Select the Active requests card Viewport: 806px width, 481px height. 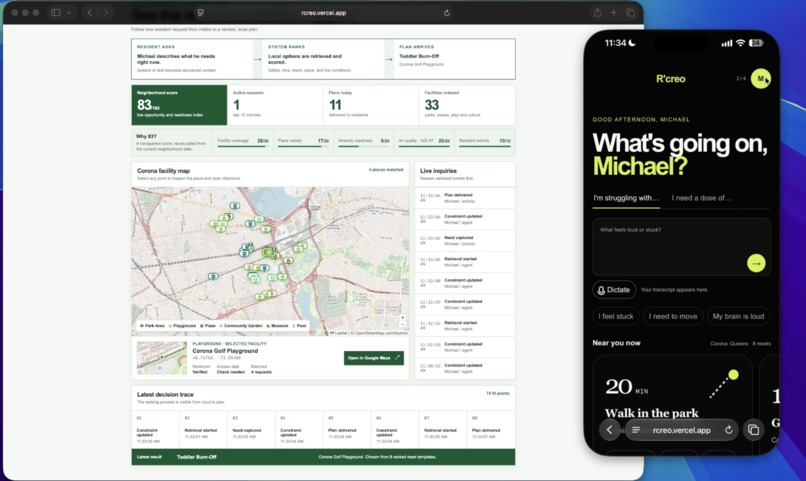[x=275, y=105]
